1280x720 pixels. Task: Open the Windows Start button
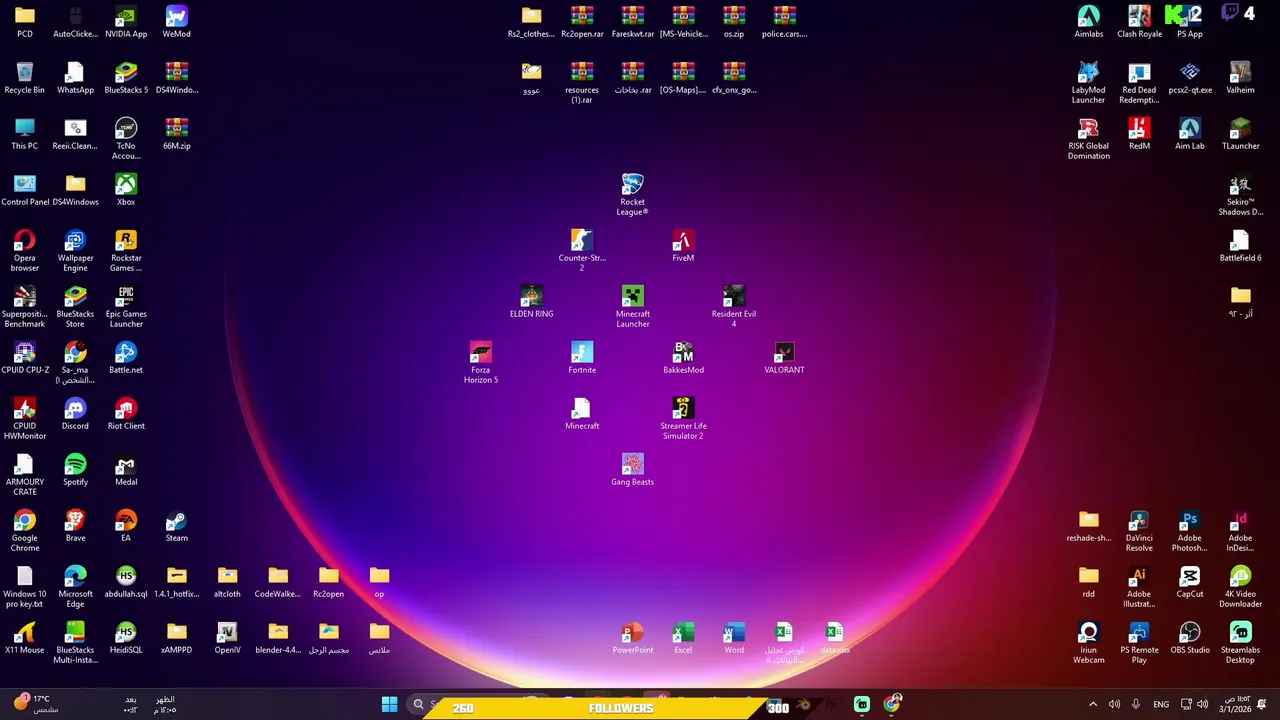point(389,705)
